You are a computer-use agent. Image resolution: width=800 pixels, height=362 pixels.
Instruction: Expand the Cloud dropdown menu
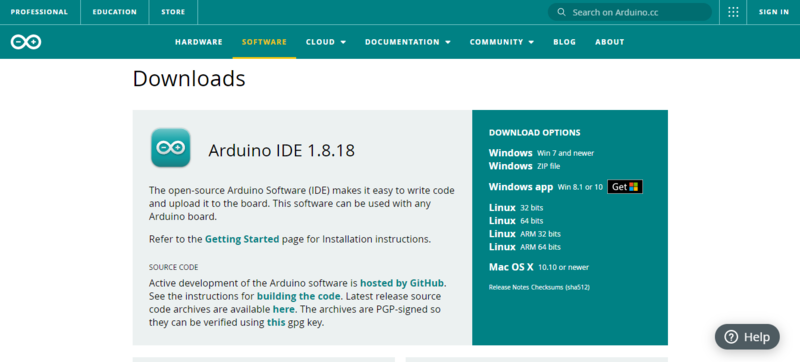click(326, 42)
